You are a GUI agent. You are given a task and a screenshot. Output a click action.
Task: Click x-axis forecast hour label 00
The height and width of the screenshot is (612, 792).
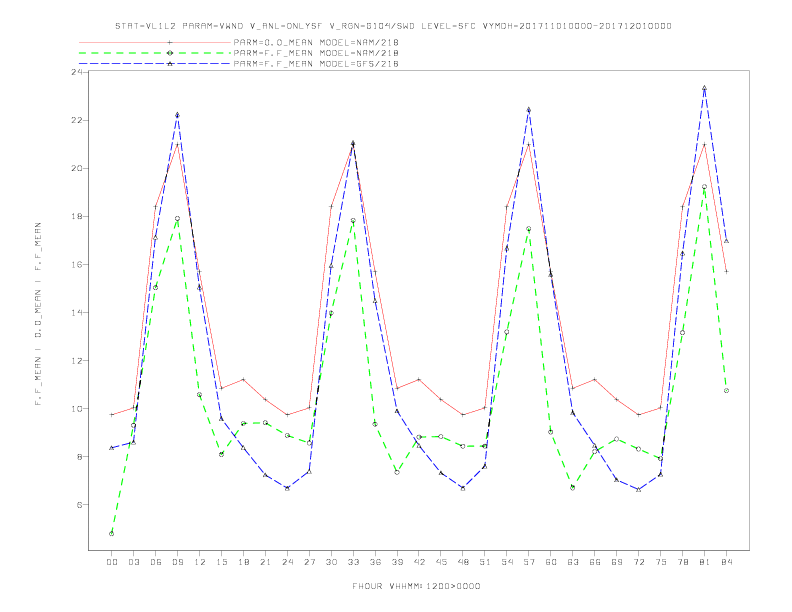pos(112,562)
